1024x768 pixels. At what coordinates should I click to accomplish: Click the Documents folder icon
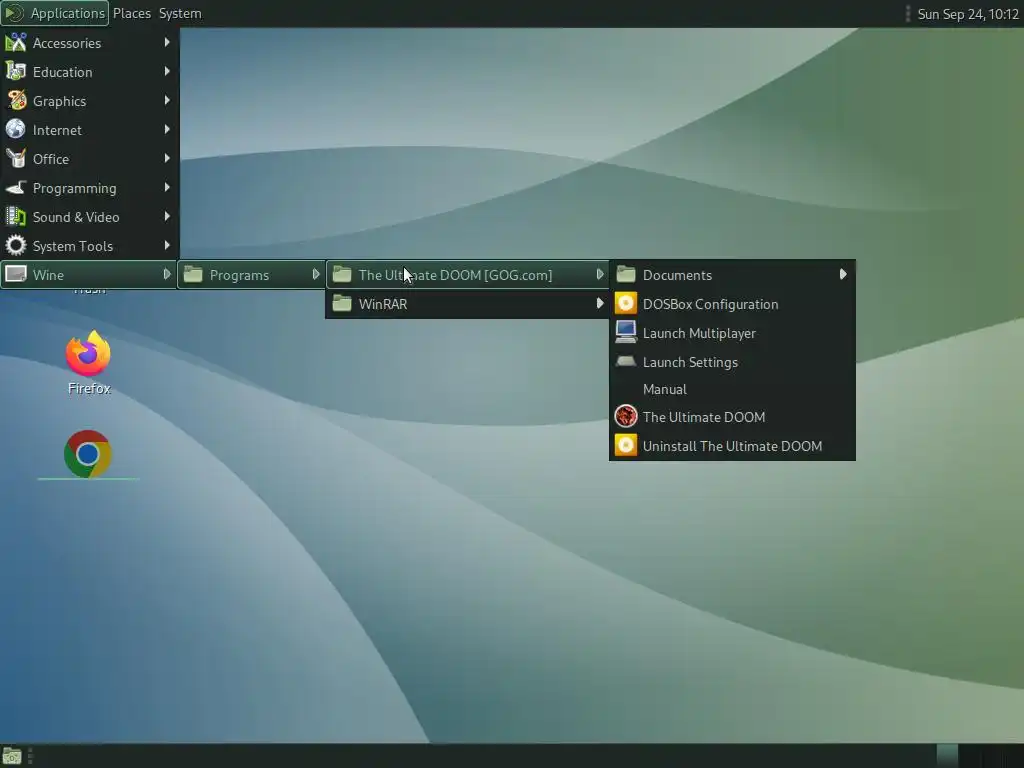point(626,275)
